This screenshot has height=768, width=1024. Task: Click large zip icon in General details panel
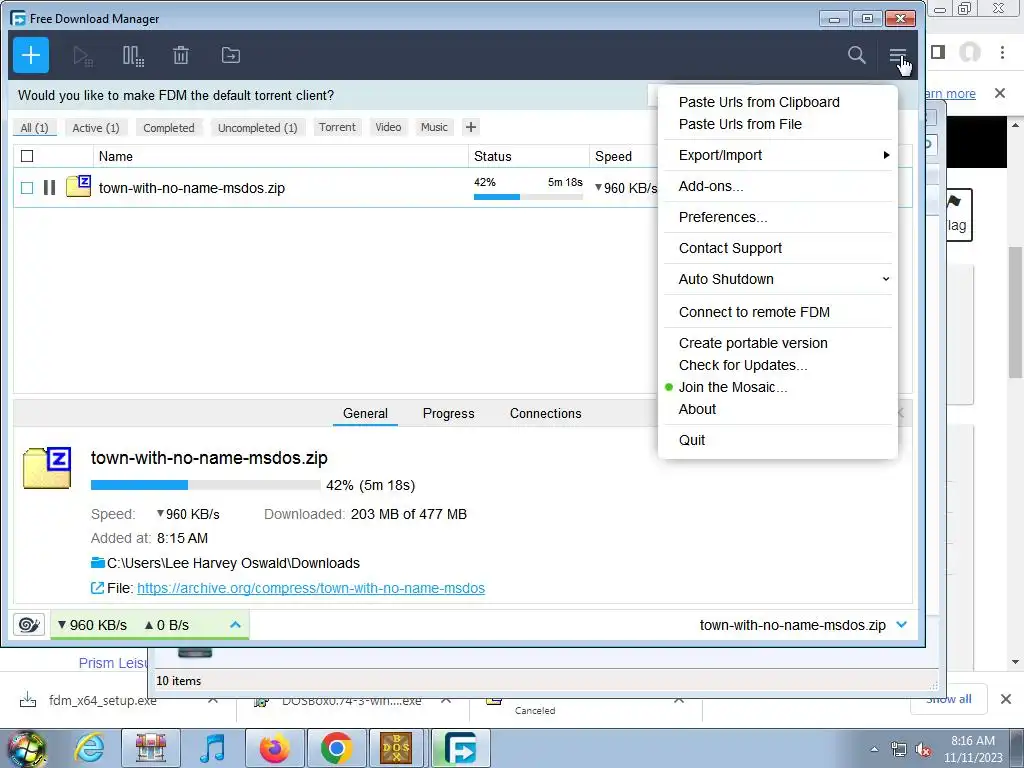click(x=46, y=468)
